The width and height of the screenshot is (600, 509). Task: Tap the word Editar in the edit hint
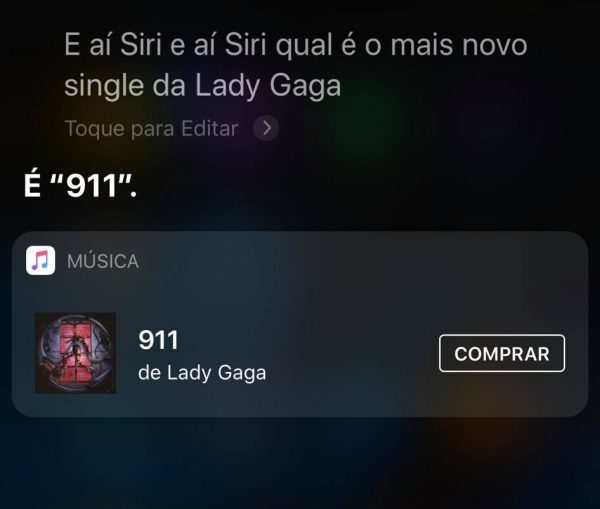click(210, 128)
